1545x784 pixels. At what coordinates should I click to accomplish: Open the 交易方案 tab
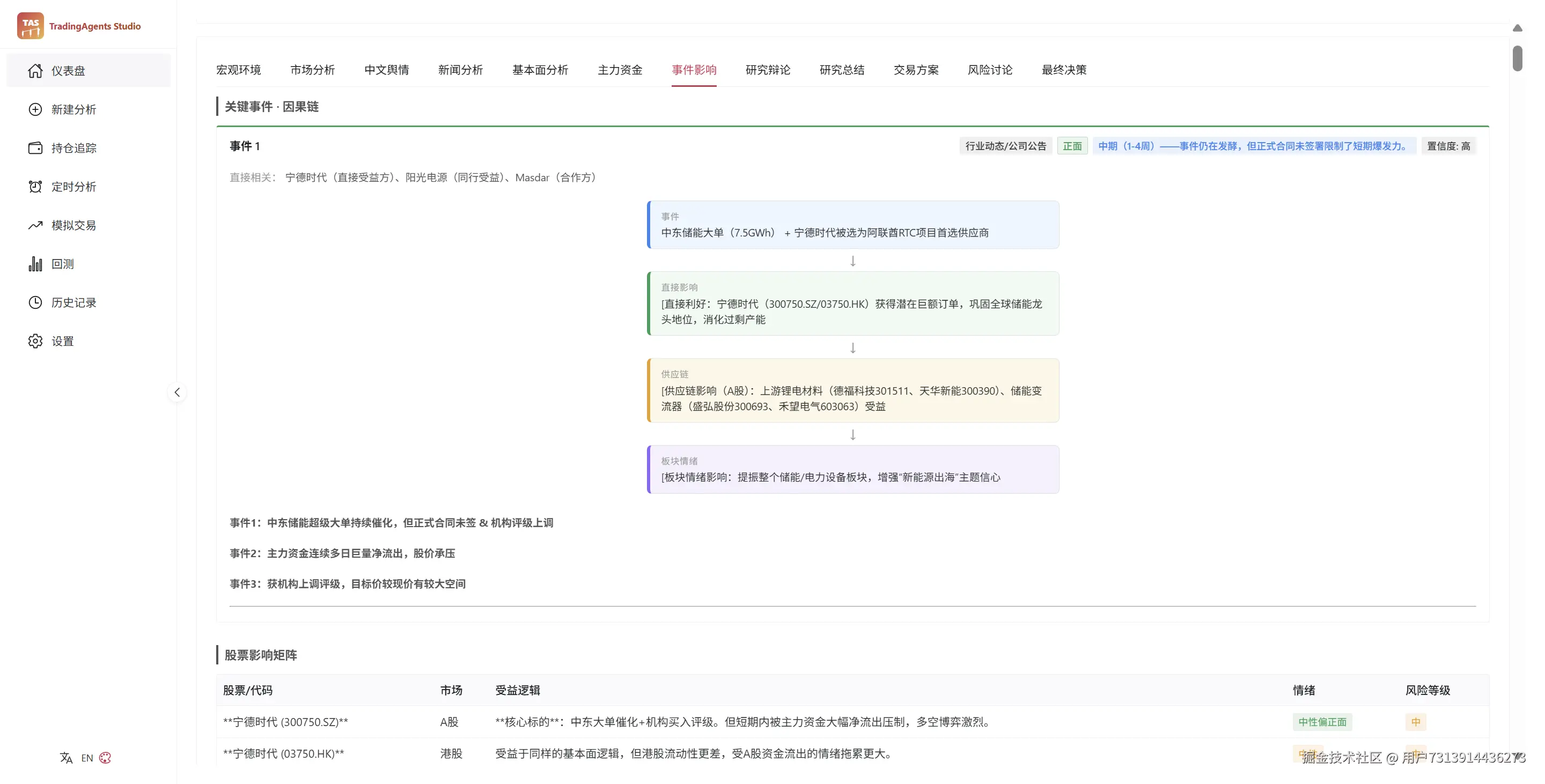tap(916, 70)
